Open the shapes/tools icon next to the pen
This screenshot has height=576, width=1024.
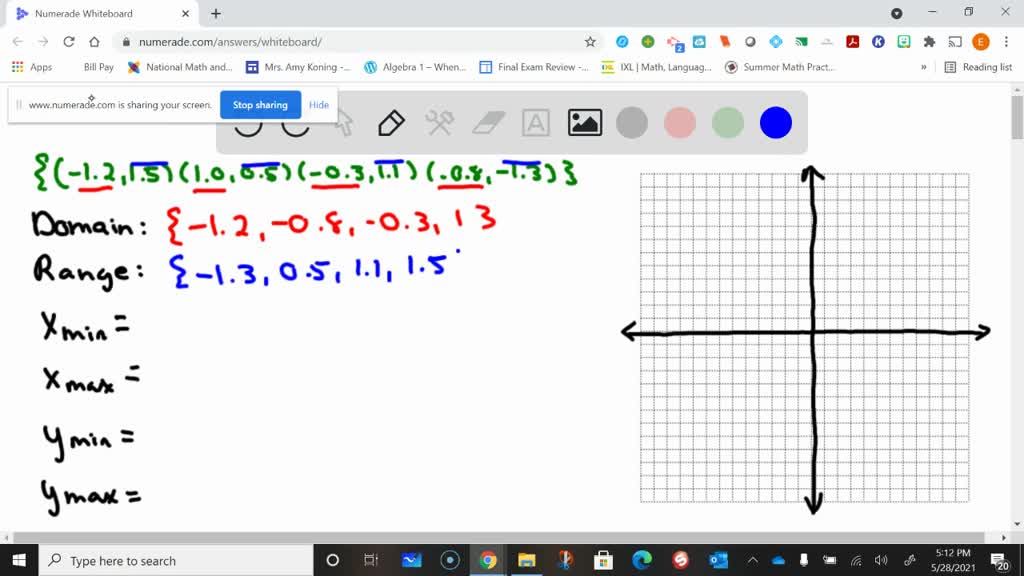point(439,122)
